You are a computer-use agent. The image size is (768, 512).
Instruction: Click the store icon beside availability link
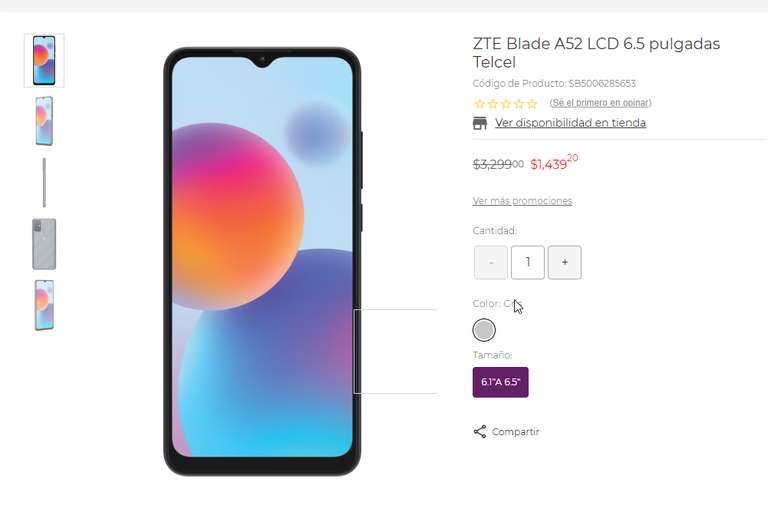pyautogui.click(x=480, y=123)
